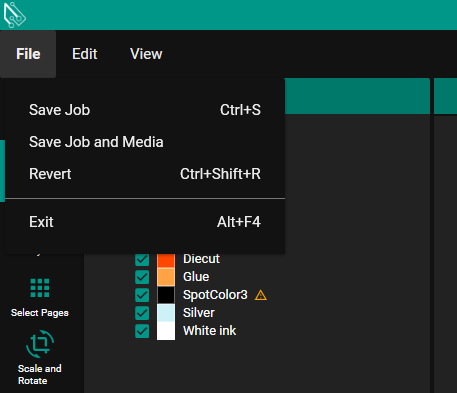Toggle the White ink checkbox
Image resolution: width=457 pixels, height=393 pixels.
coord(142,331)
